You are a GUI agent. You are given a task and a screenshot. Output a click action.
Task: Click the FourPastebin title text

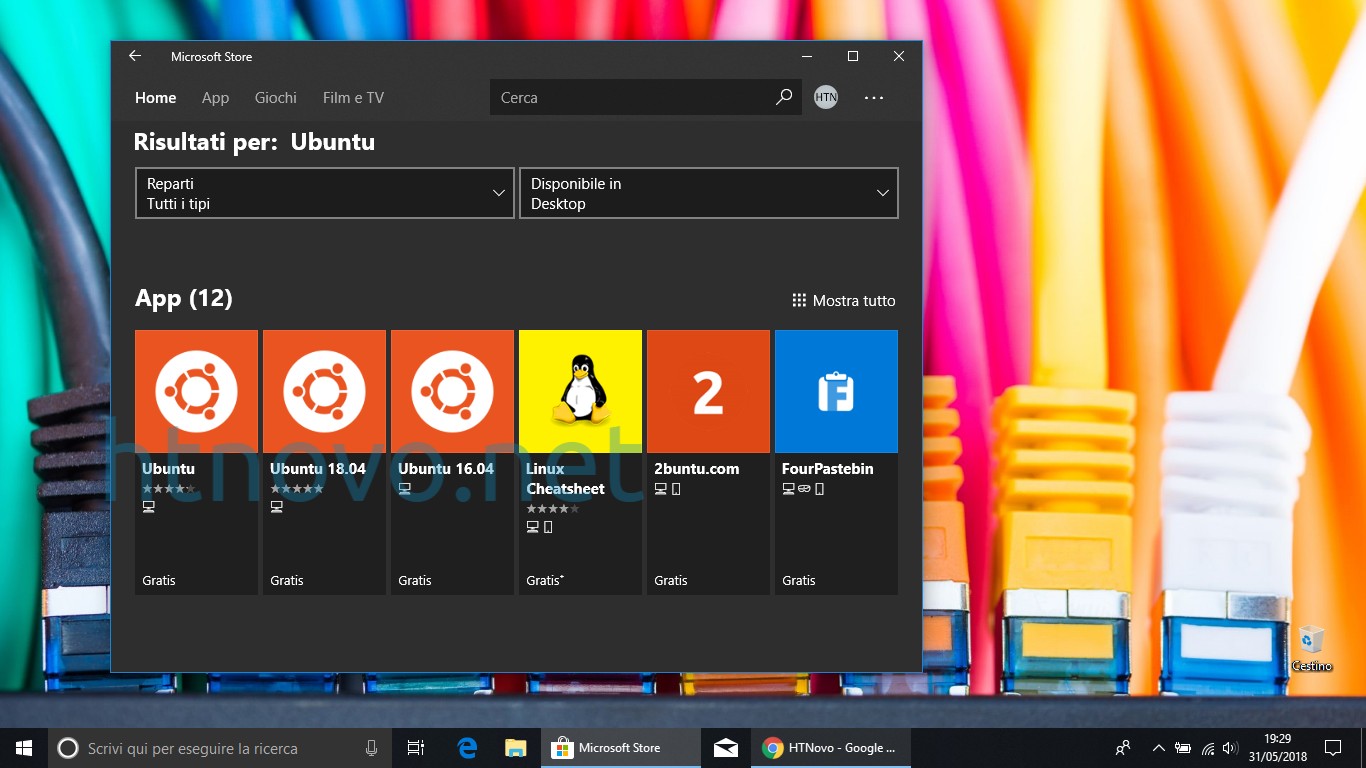pyautogui.click(x=828, y=468)
